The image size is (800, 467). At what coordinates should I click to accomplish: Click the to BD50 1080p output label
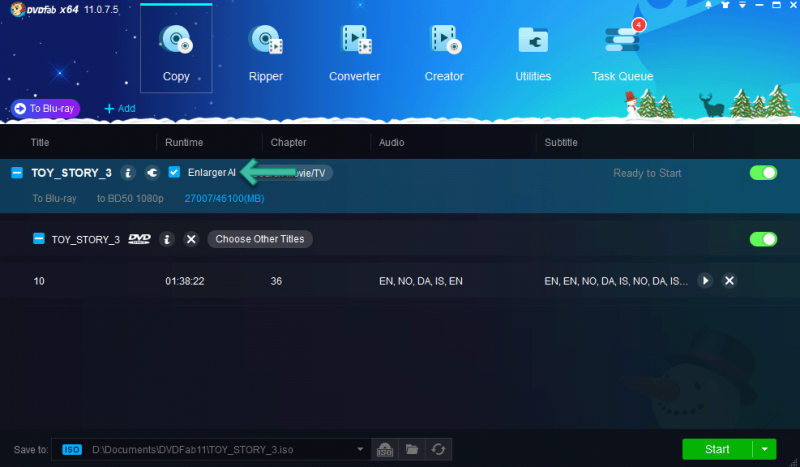point(130,198)
